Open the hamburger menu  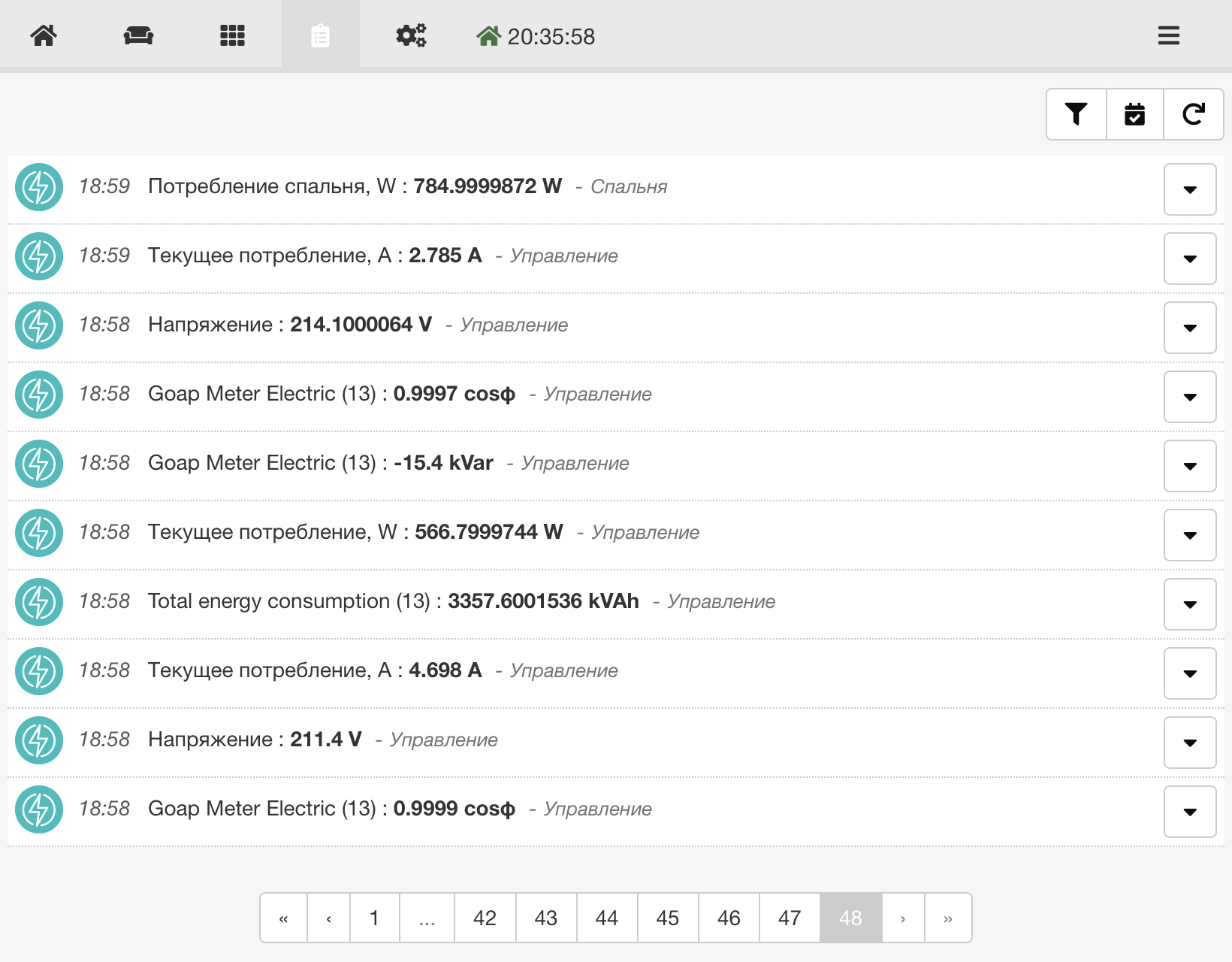[x=1168, y=35]
